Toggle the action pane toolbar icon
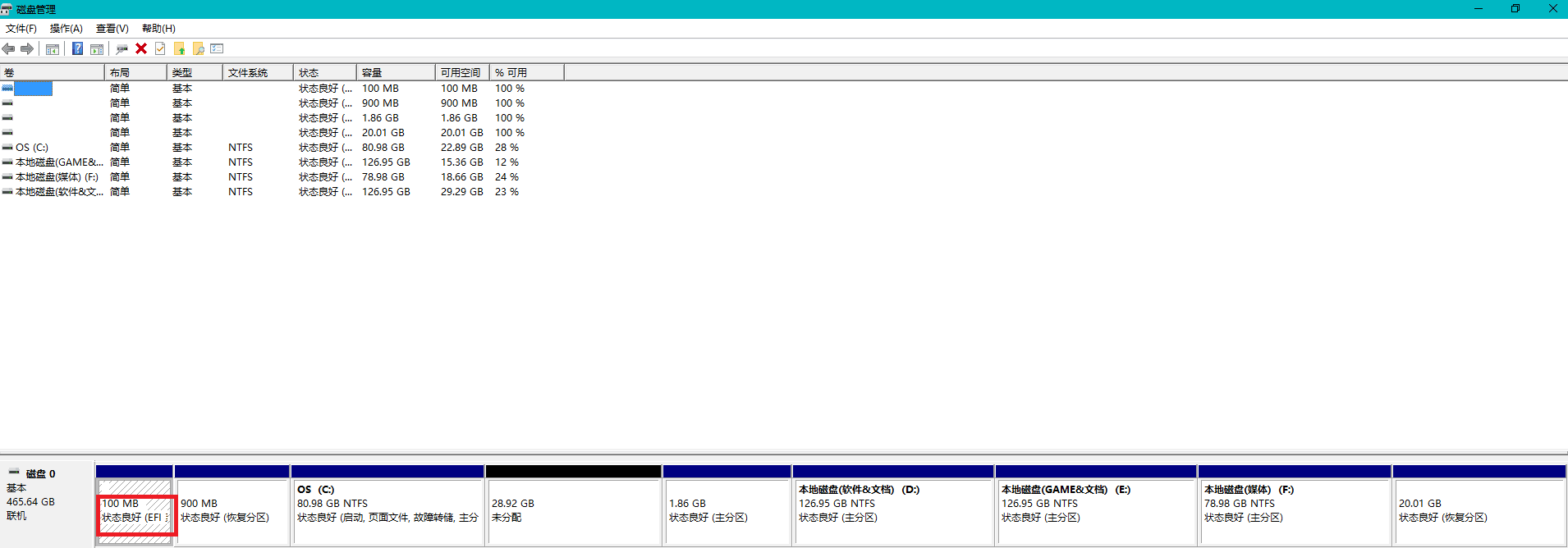Image resolution: width=1568 pixels, height=548 pixels. (x=97, y=49)
